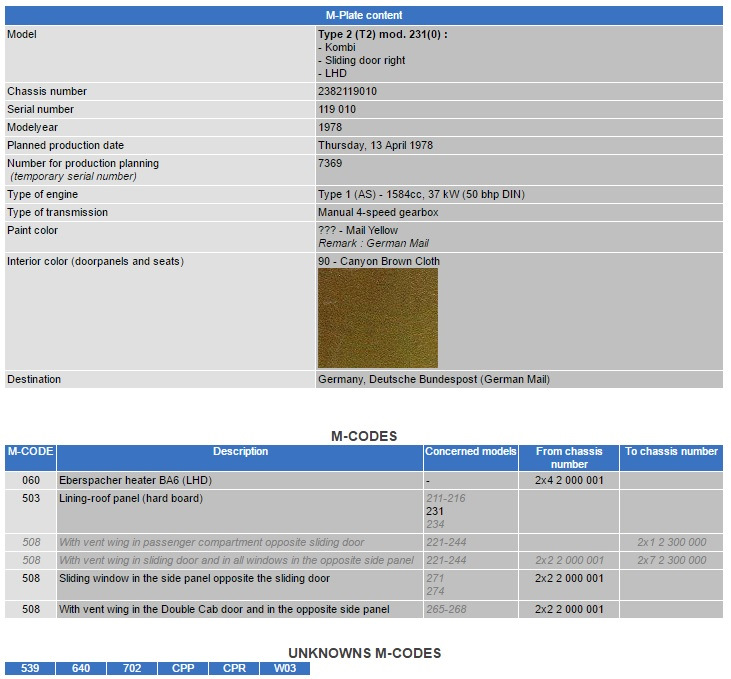Click With vent wing in Double Cab door description

(x=224, y=610)
